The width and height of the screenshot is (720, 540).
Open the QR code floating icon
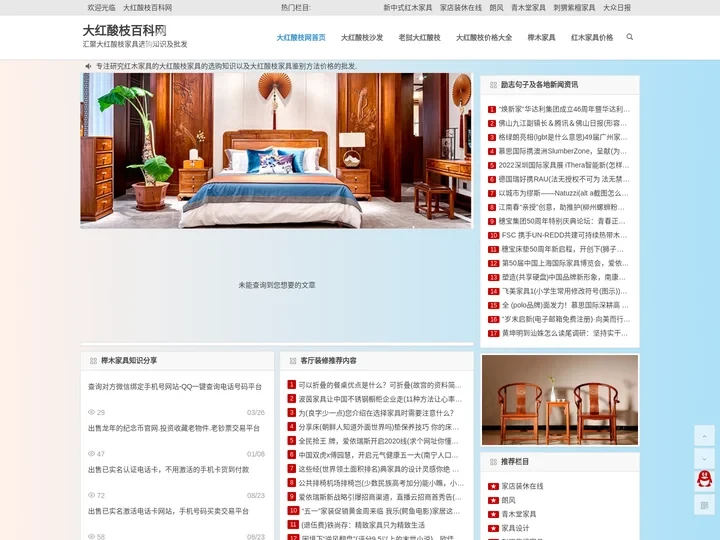tap(704, 505)
